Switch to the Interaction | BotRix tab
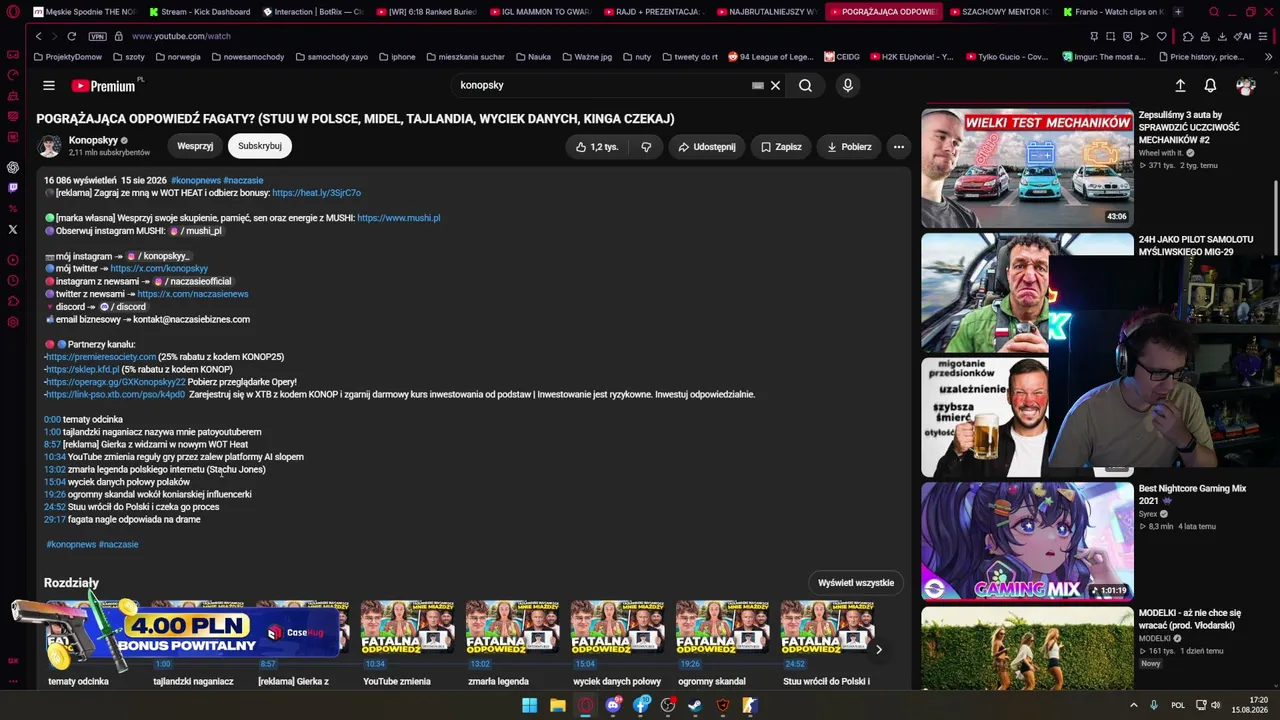This screenshot has width=1280, height=720. (314, 12)
